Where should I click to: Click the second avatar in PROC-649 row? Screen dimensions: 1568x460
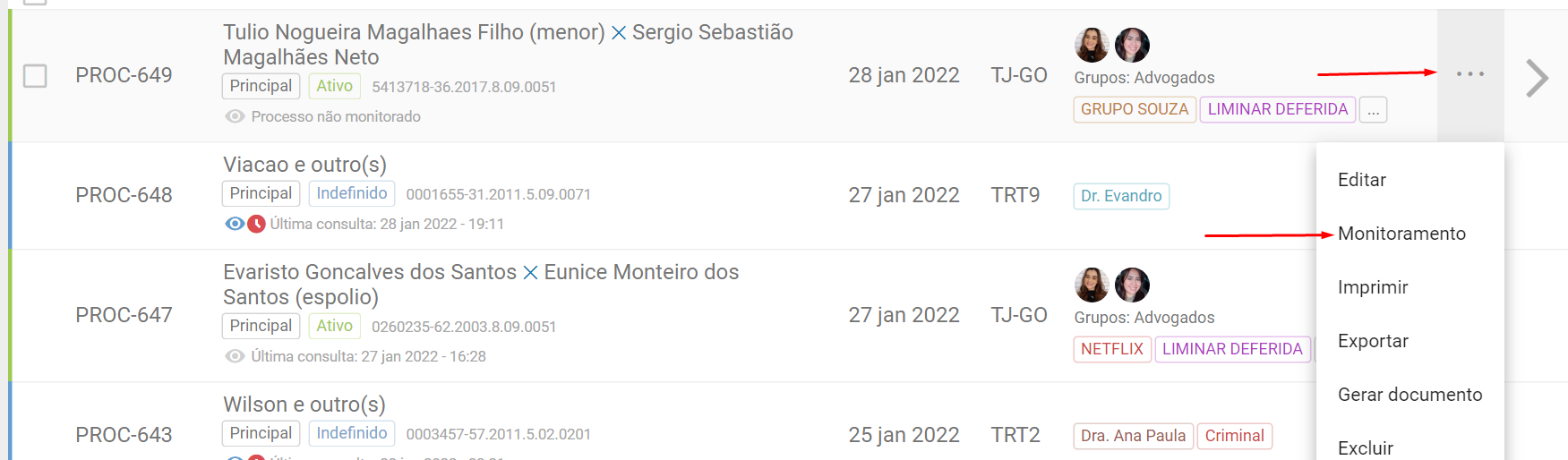[1132, 45]
